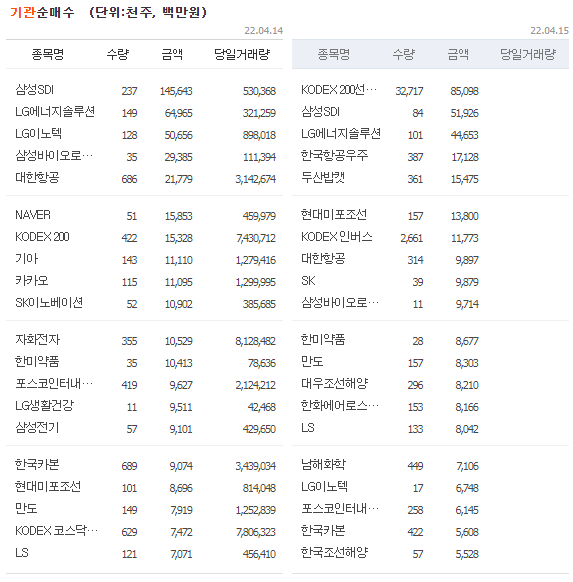Click the trading volume 3,439,034
This screenshot has width=573, height=582.
tap(255, 466)
